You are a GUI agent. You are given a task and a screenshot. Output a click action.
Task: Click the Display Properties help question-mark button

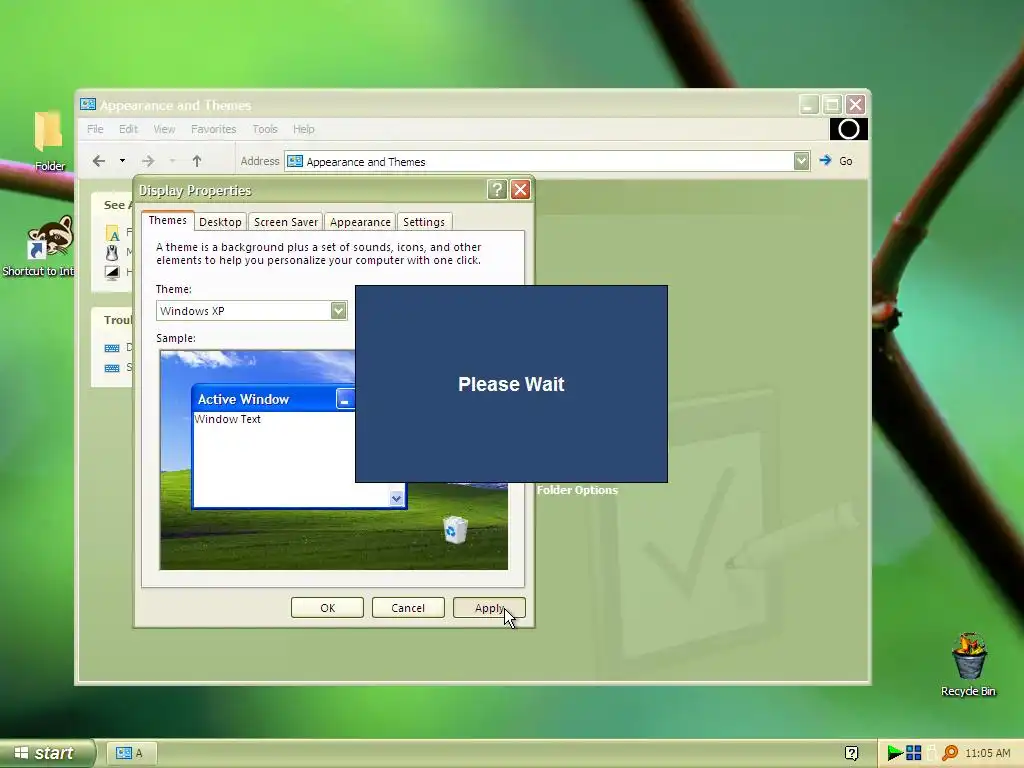497,190
